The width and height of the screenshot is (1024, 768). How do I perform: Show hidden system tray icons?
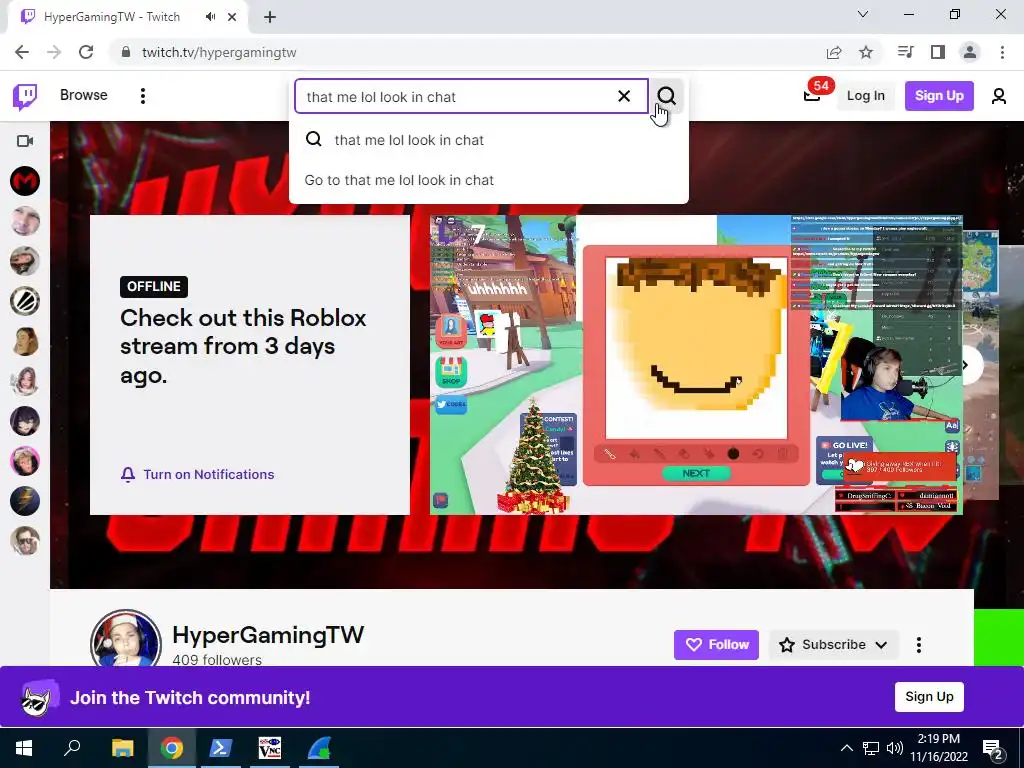(x=846, y=748)
